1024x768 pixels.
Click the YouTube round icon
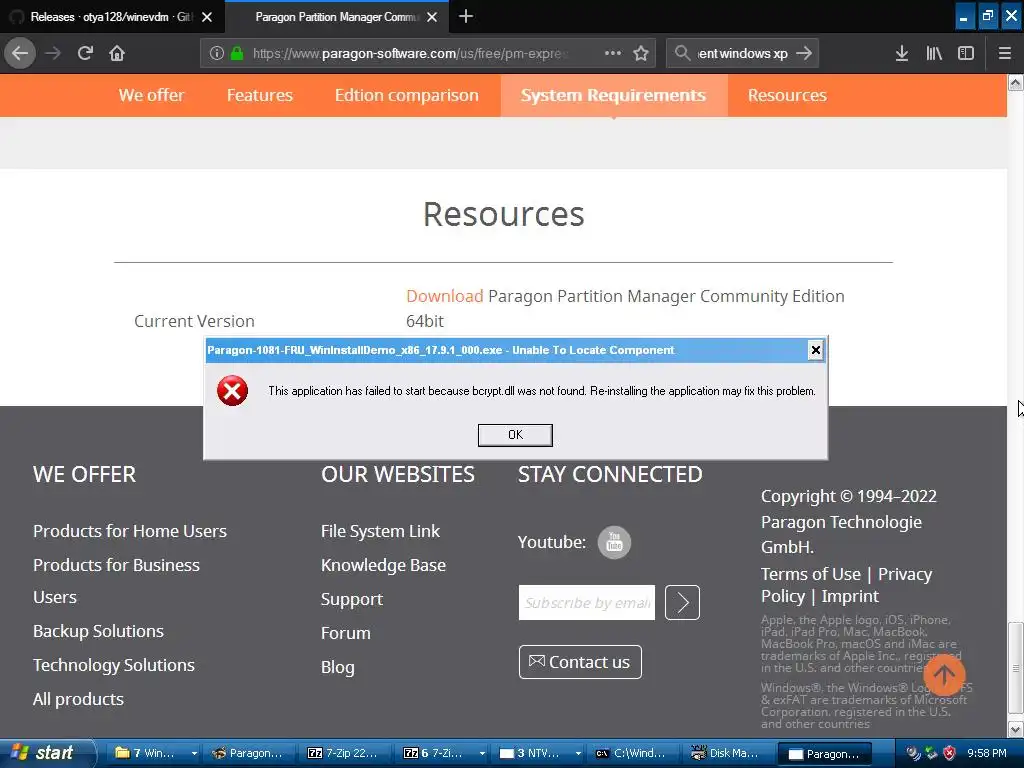[x=614, y=542]
